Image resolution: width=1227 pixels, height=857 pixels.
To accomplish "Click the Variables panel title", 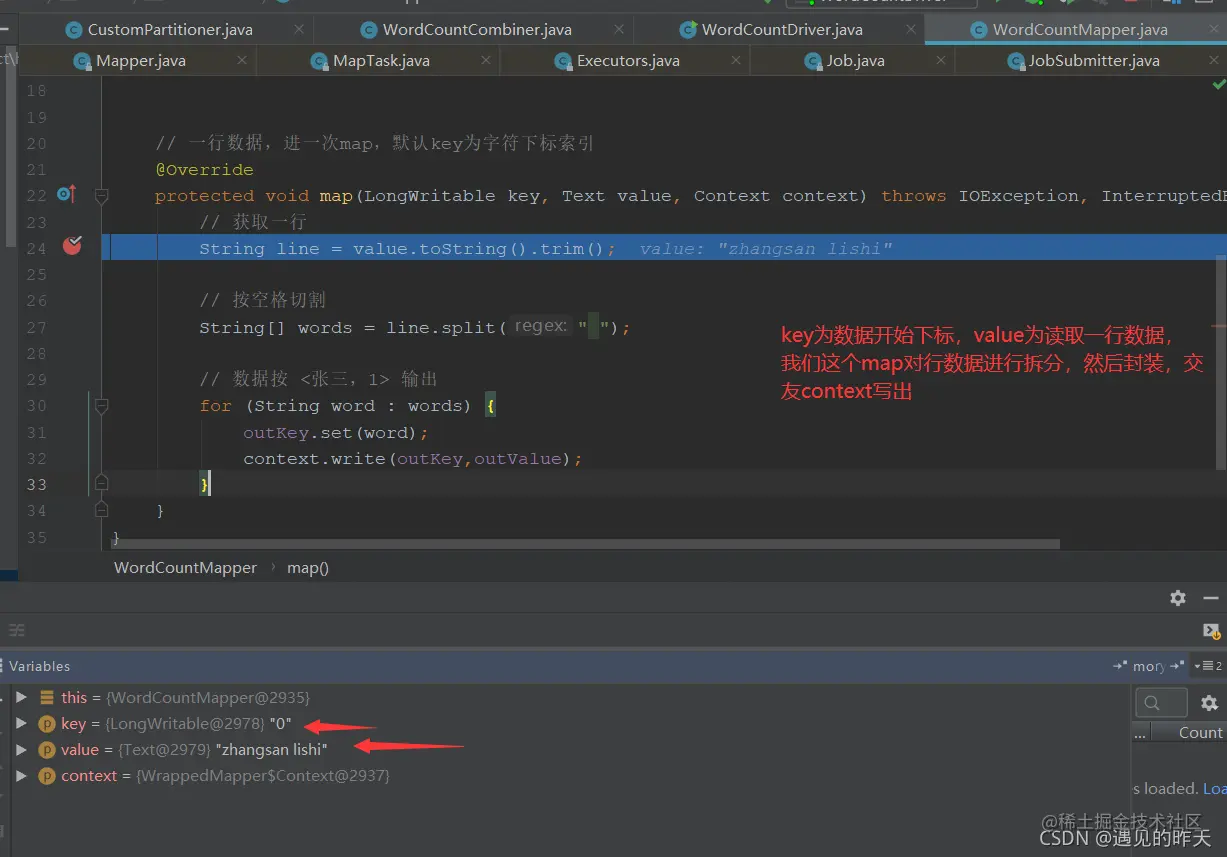I will (40, 666).
